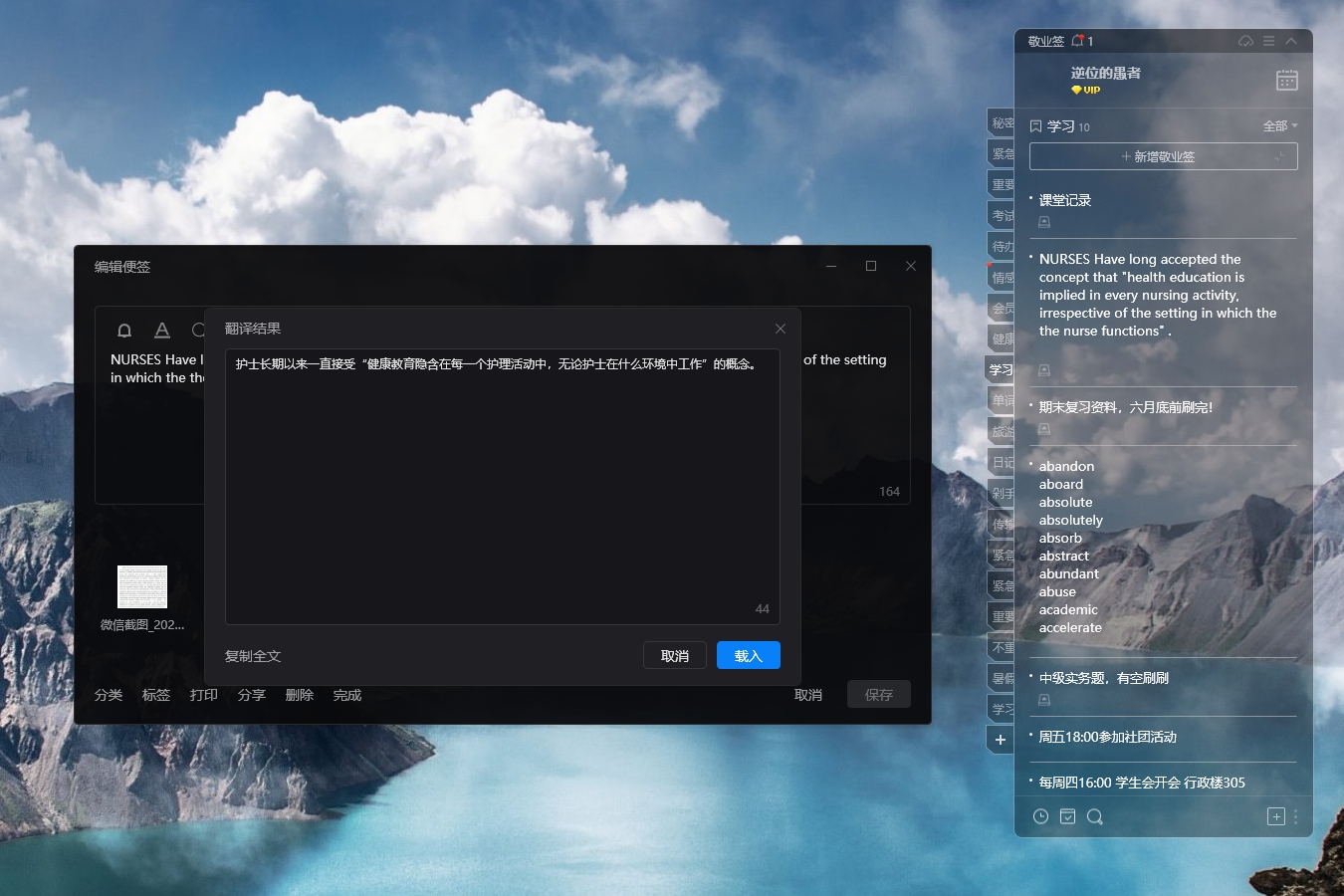1344x896 pixels.
Task: Click 分享 in the editor's bottom bar
Action: click(x=252, y=695)
